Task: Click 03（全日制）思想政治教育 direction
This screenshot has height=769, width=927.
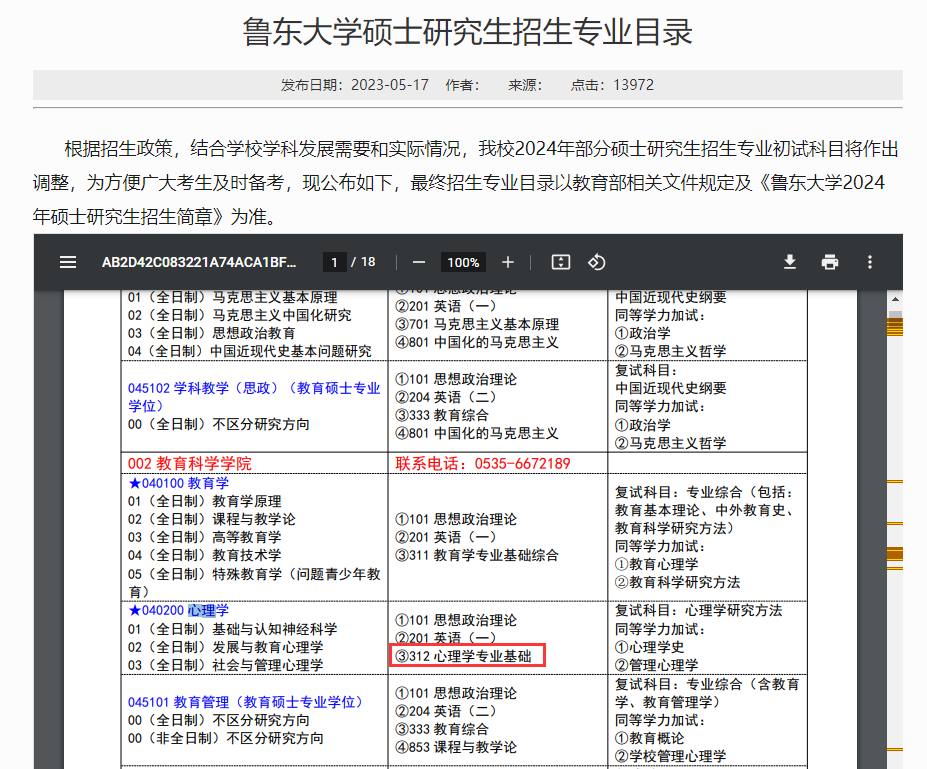Action: click(x=212, y=333)
